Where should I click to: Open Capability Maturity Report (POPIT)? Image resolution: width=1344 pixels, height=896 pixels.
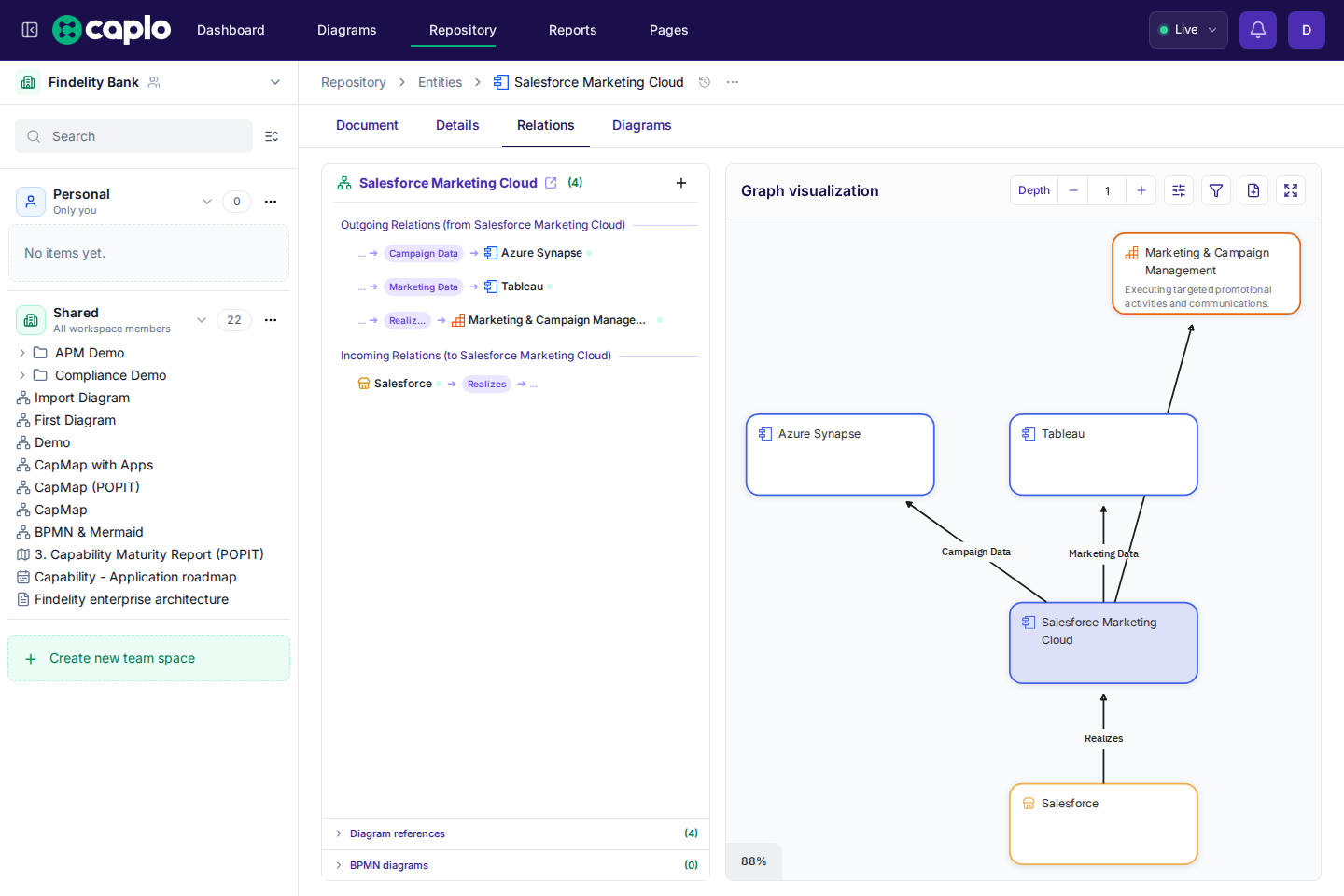tap(149, 554)
